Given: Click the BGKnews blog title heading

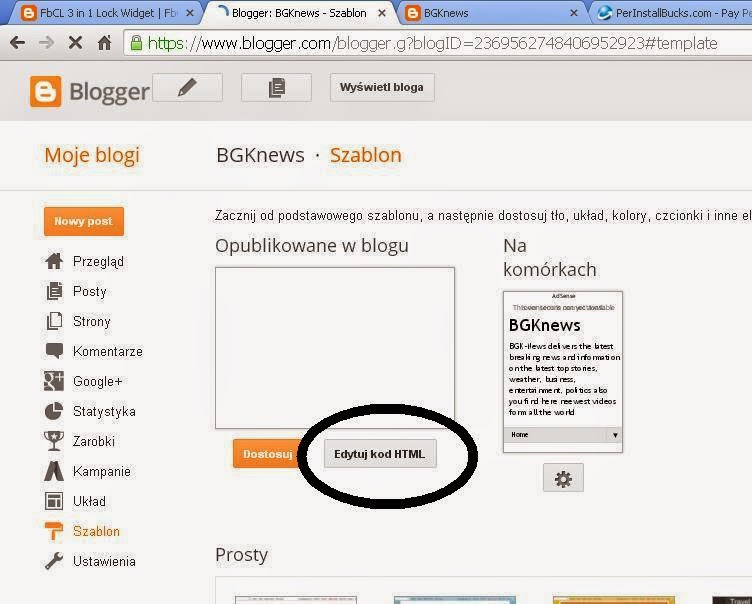Looking at the screenshot, I should coord(260,155).
